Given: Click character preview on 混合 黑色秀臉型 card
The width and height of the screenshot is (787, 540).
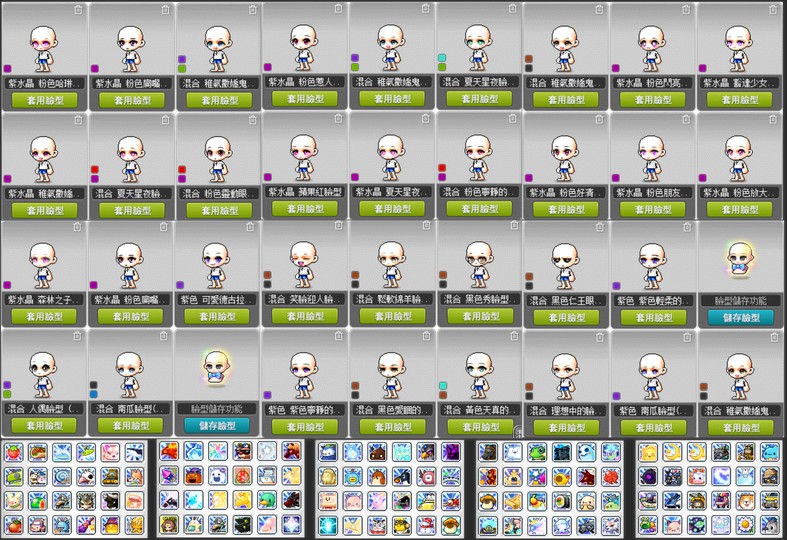Looking at the screenshot, I should point(480,263).
